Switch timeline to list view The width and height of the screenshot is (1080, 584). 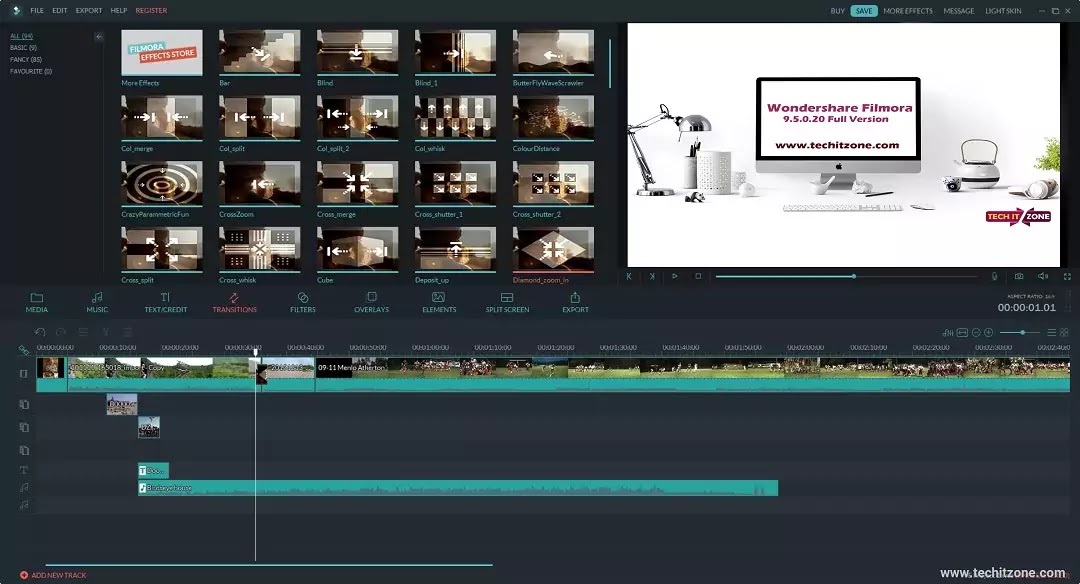point(1052,333)
